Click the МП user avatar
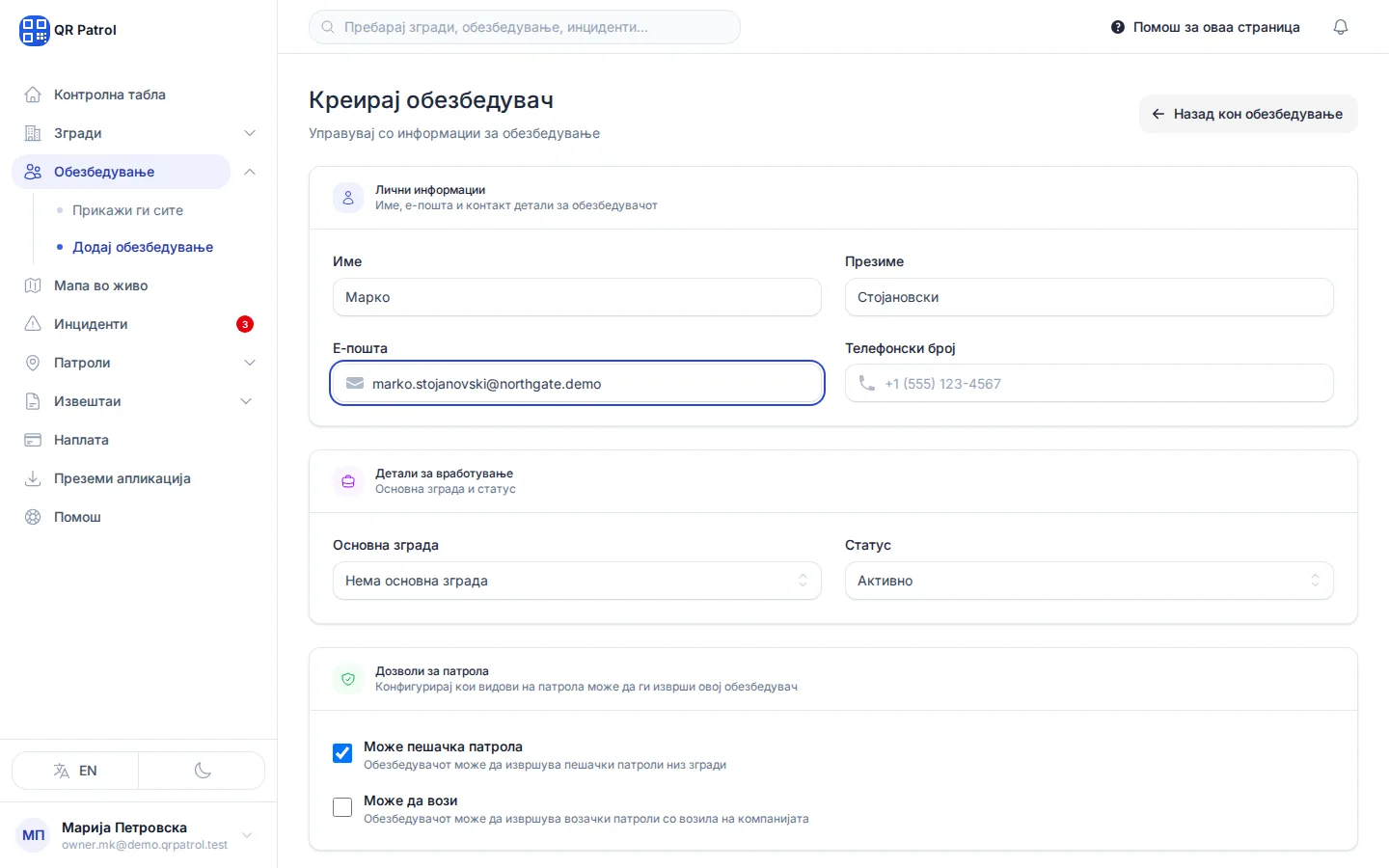1389x868 pixels. click(x=34, y=835)
